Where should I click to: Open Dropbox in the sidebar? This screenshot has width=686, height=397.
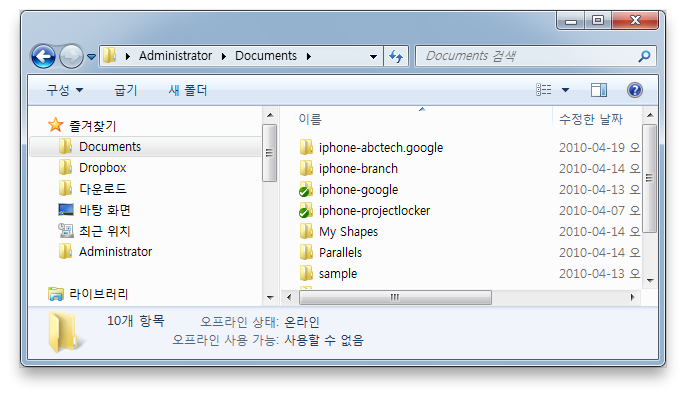coord(102,168)
